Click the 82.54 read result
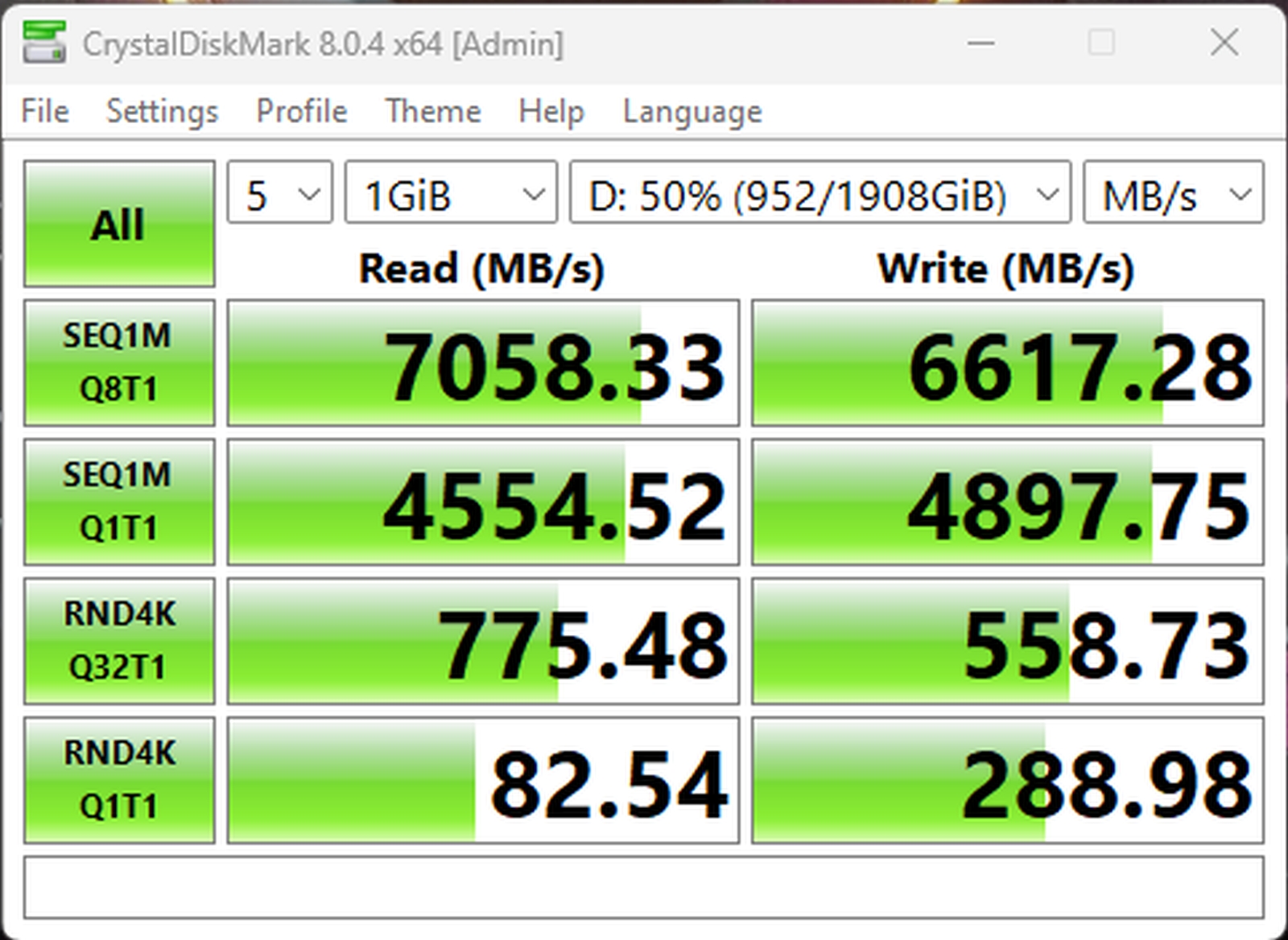 (x=483, y=781)
